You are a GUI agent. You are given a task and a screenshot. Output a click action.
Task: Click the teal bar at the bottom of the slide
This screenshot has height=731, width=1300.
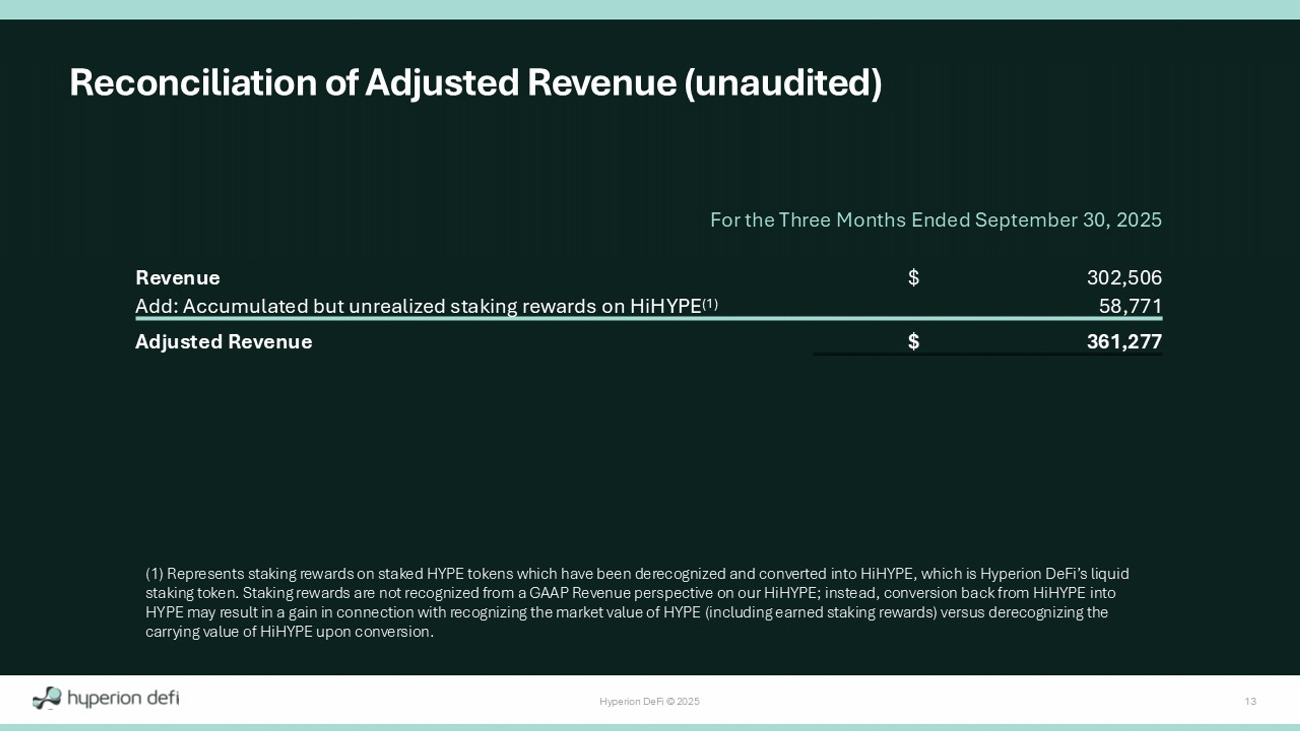[x=650, y=727]
